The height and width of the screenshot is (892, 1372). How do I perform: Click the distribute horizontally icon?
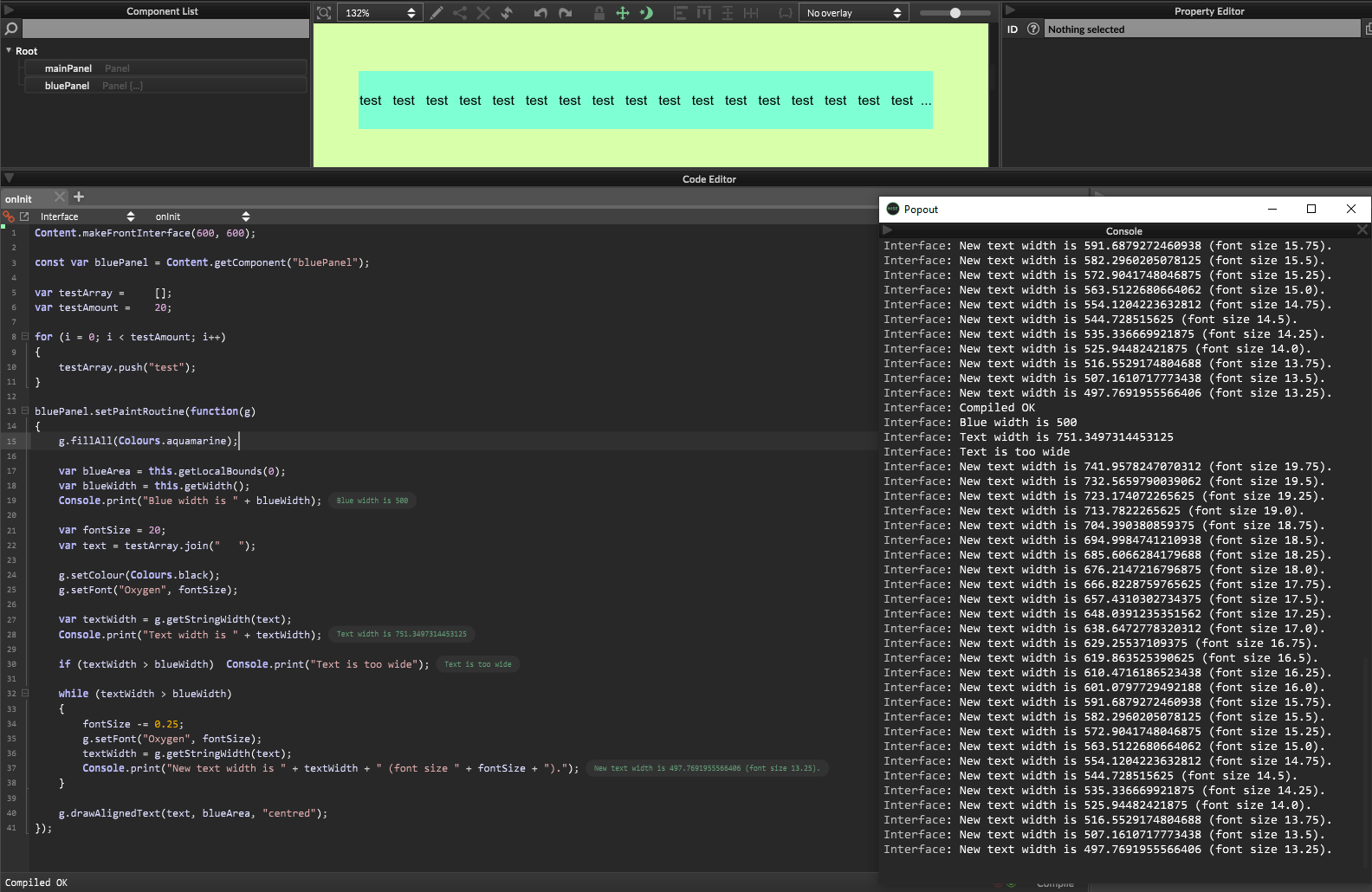pyautogui.click(x=751, y=13)
